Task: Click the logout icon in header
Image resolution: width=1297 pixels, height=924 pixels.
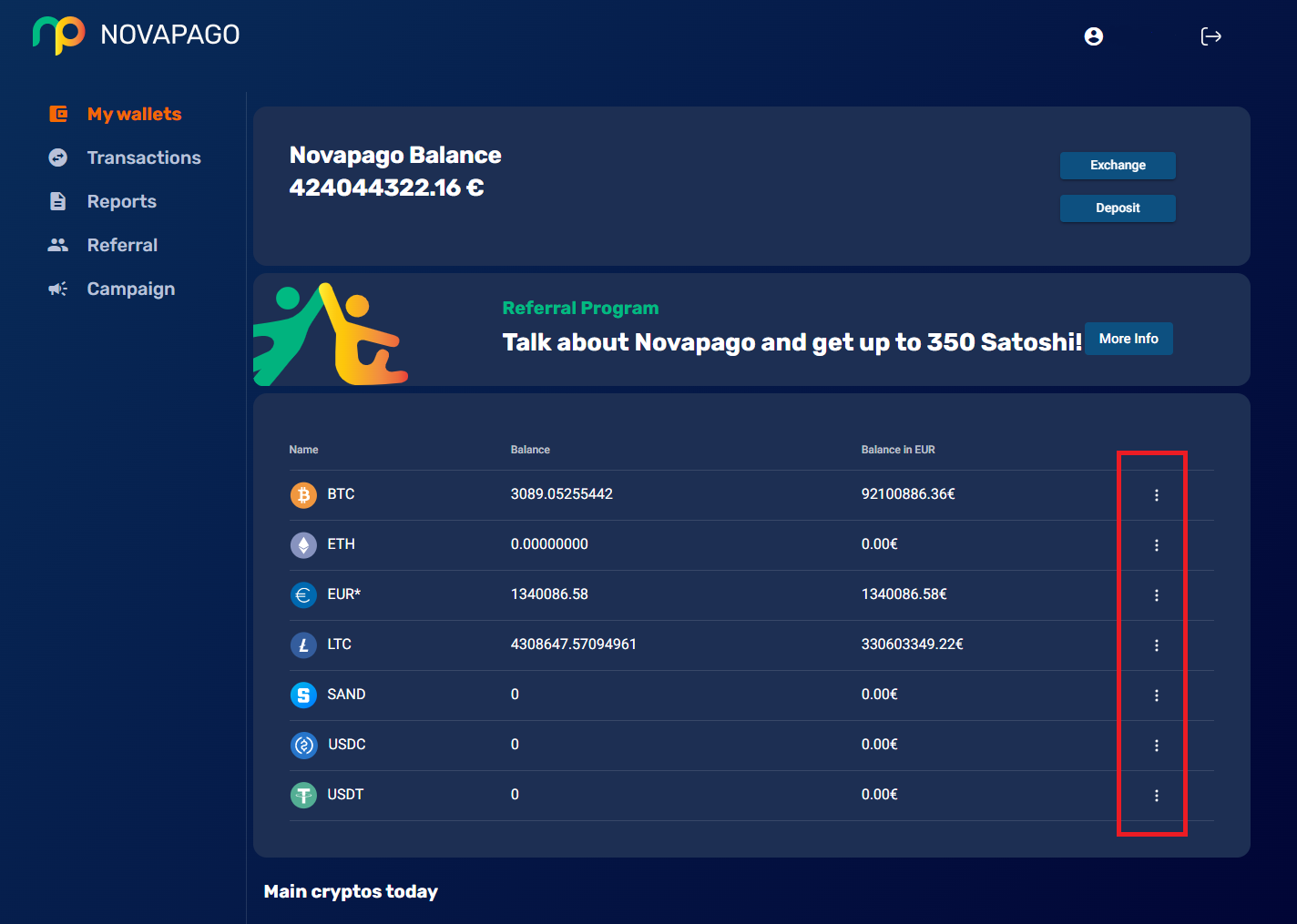Action: (x=1210, y=36)
